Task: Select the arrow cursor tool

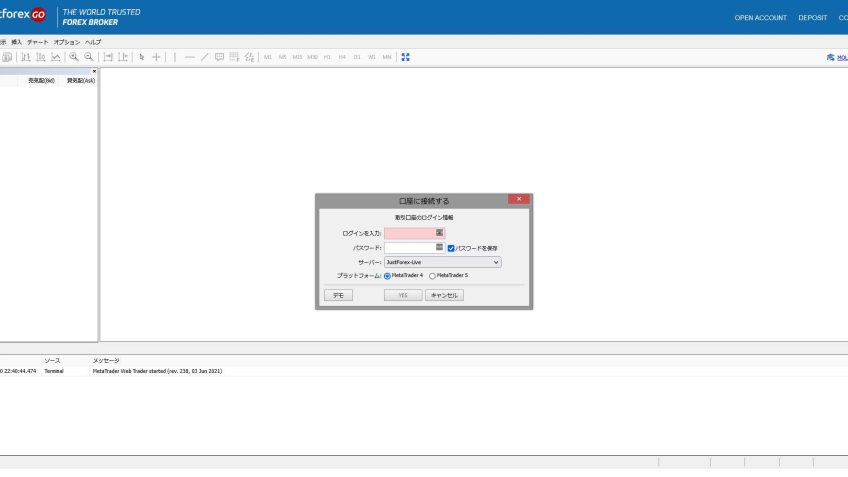Action: point(142,57)
